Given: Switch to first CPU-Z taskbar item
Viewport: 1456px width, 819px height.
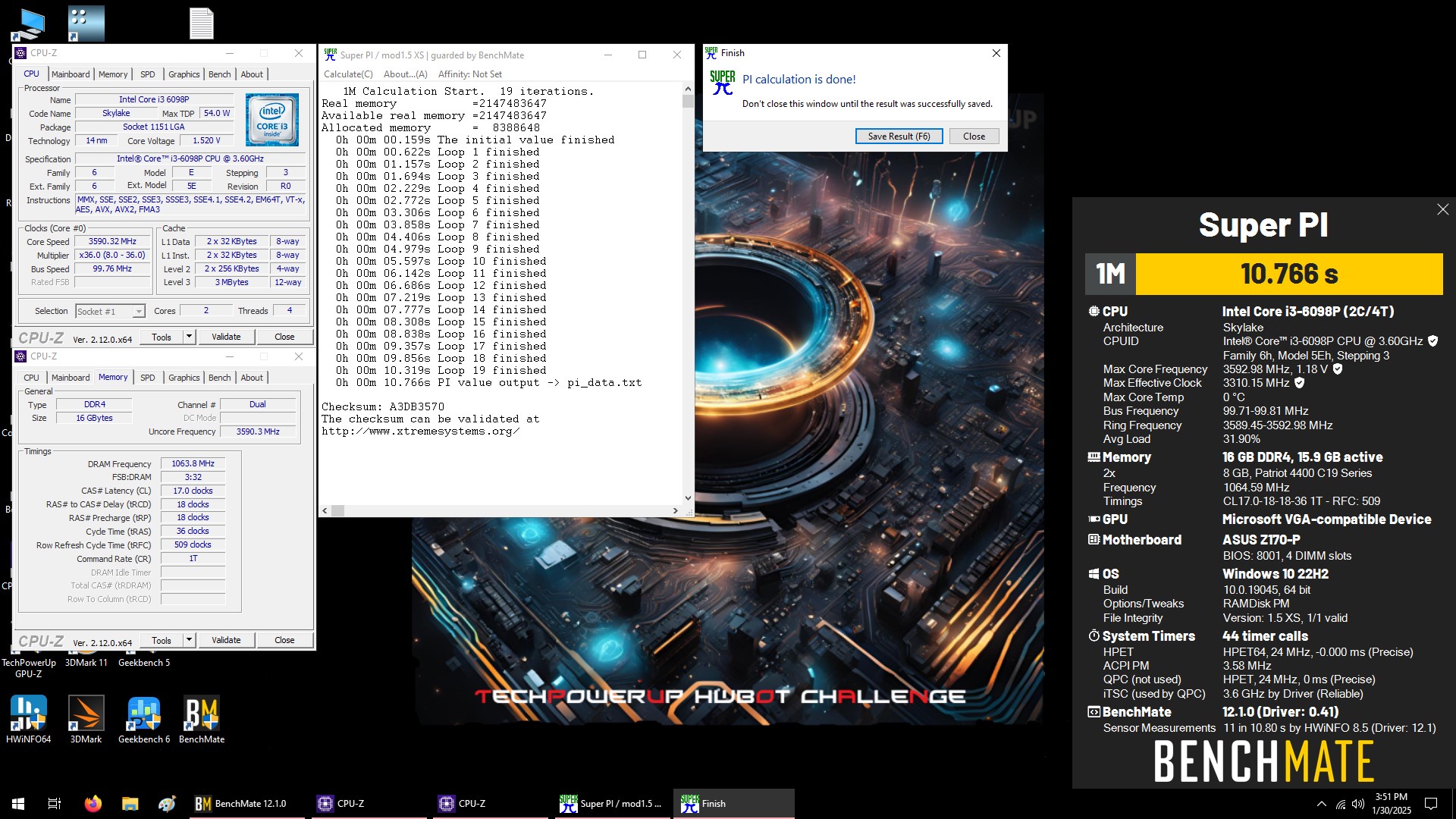Looking at the screenshot, I should tap(369, 803).
